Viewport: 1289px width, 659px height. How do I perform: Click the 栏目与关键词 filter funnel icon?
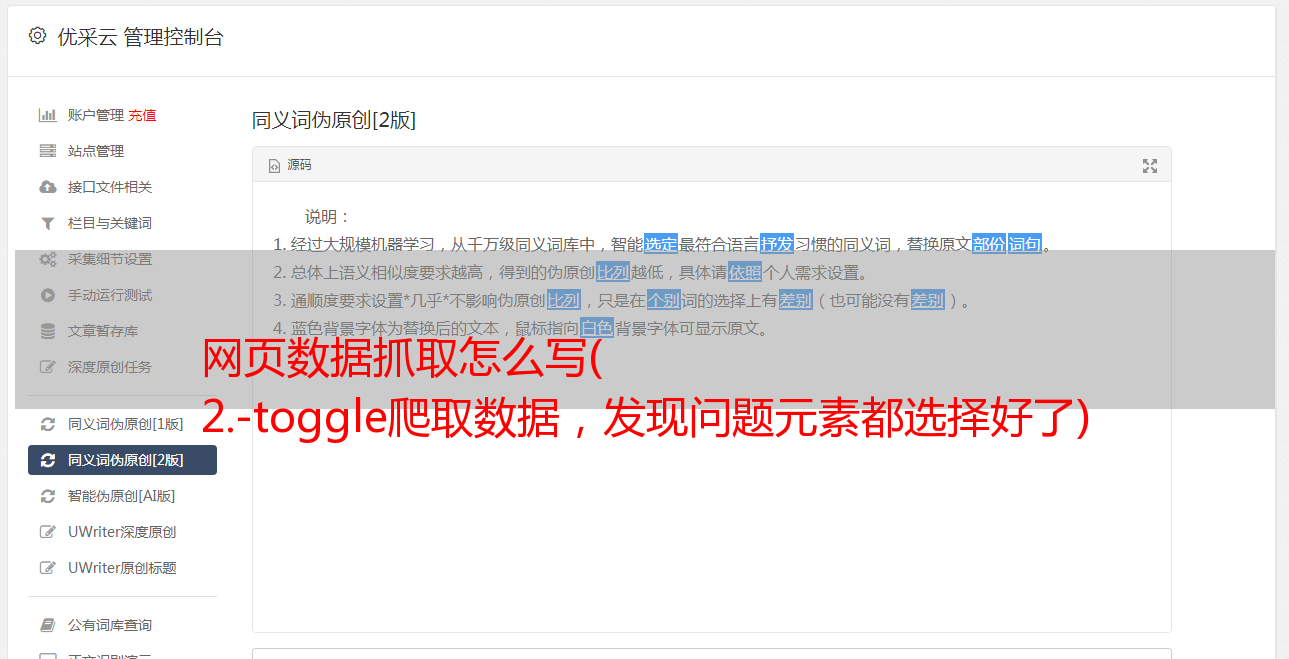point(47,223)
